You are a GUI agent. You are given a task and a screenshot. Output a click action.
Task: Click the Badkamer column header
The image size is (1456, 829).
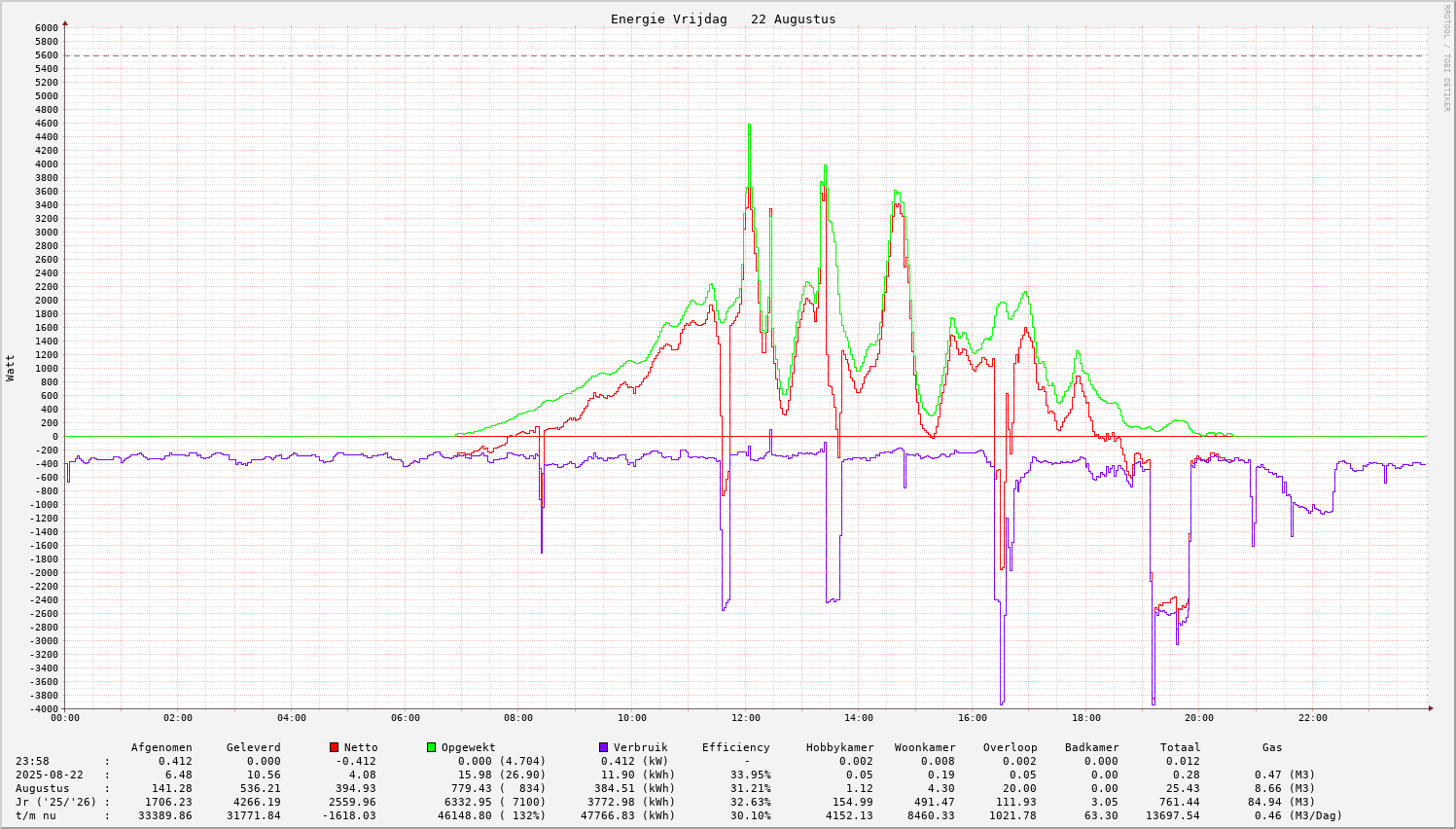pyautogui.click(x=1091, y=747)
